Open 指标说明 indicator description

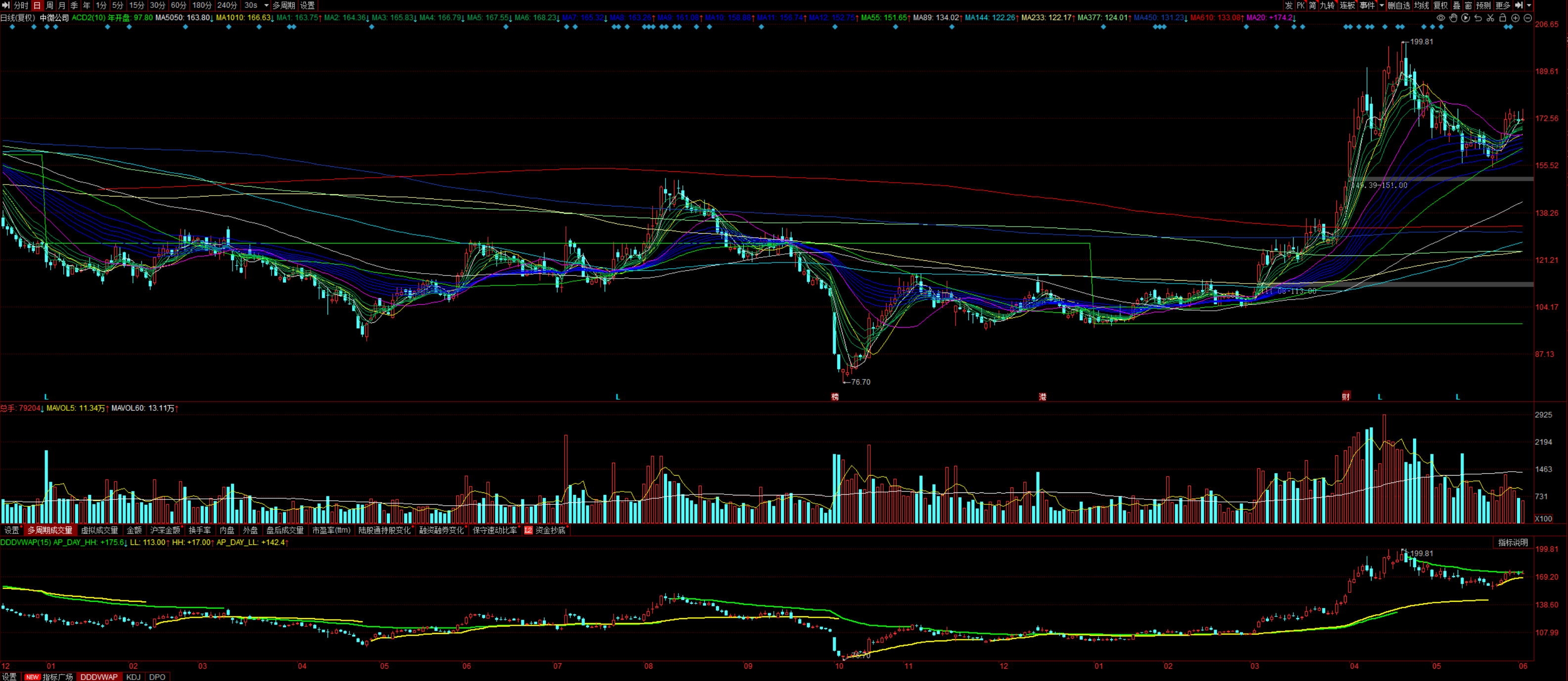[1513, 542]
